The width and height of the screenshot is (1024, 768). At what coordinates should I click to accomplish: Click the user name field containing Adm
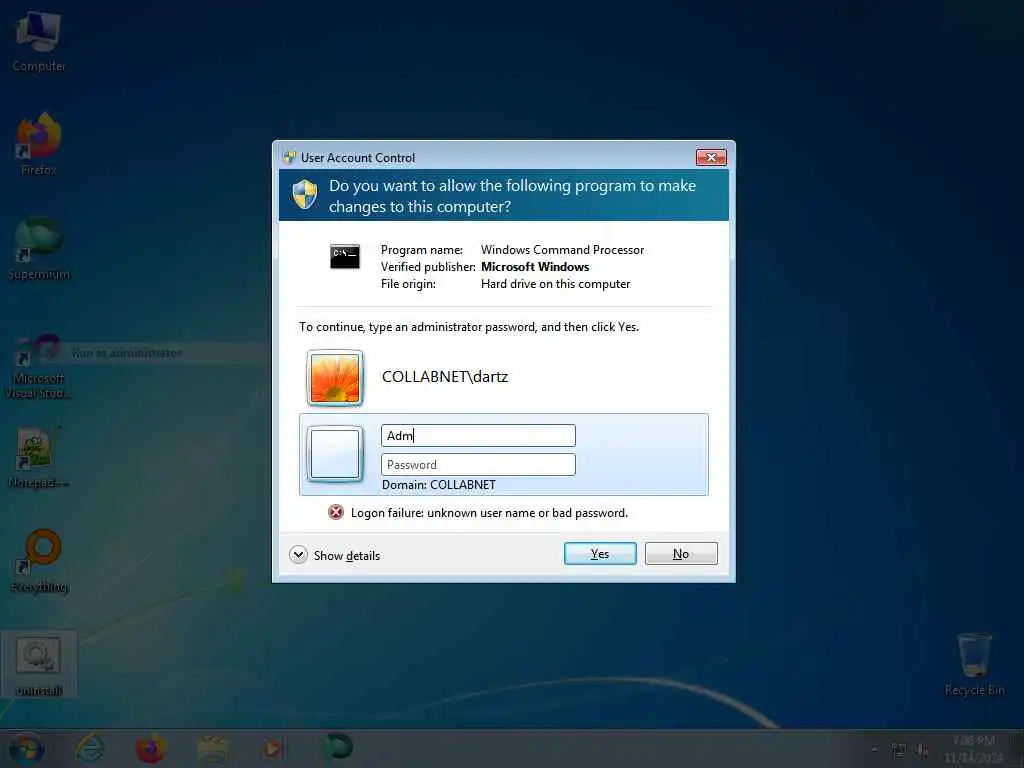click(478, 436)
